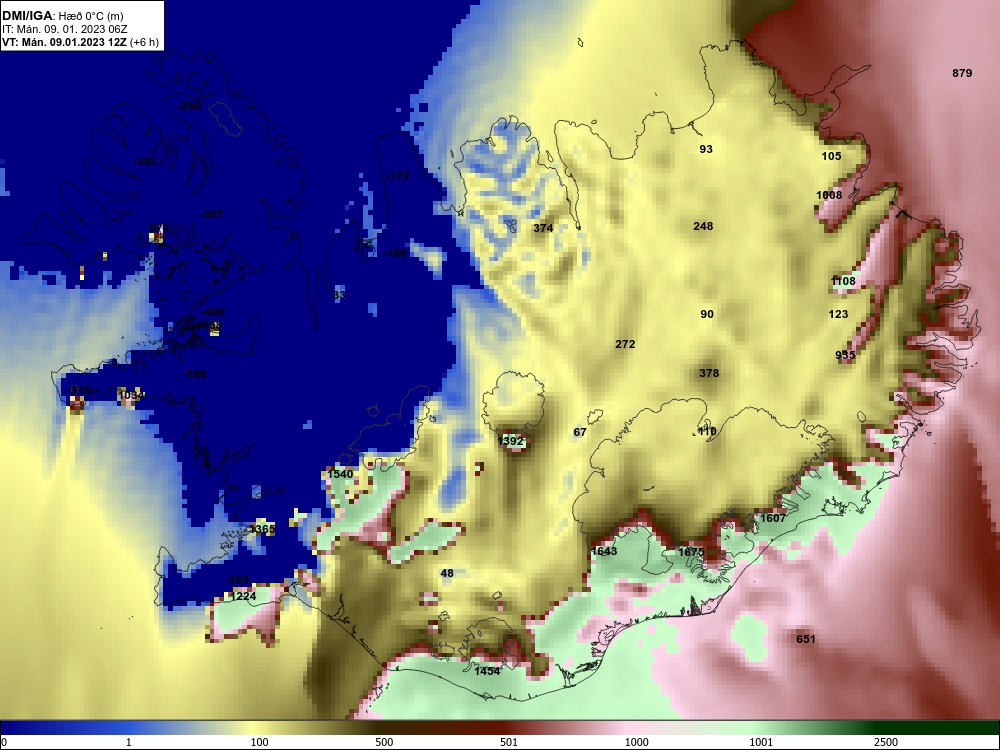The width and height of the screenshot is (1000, 750).
Task: Select the 2500 label on the color scale
Action: (x=886, y=742)
